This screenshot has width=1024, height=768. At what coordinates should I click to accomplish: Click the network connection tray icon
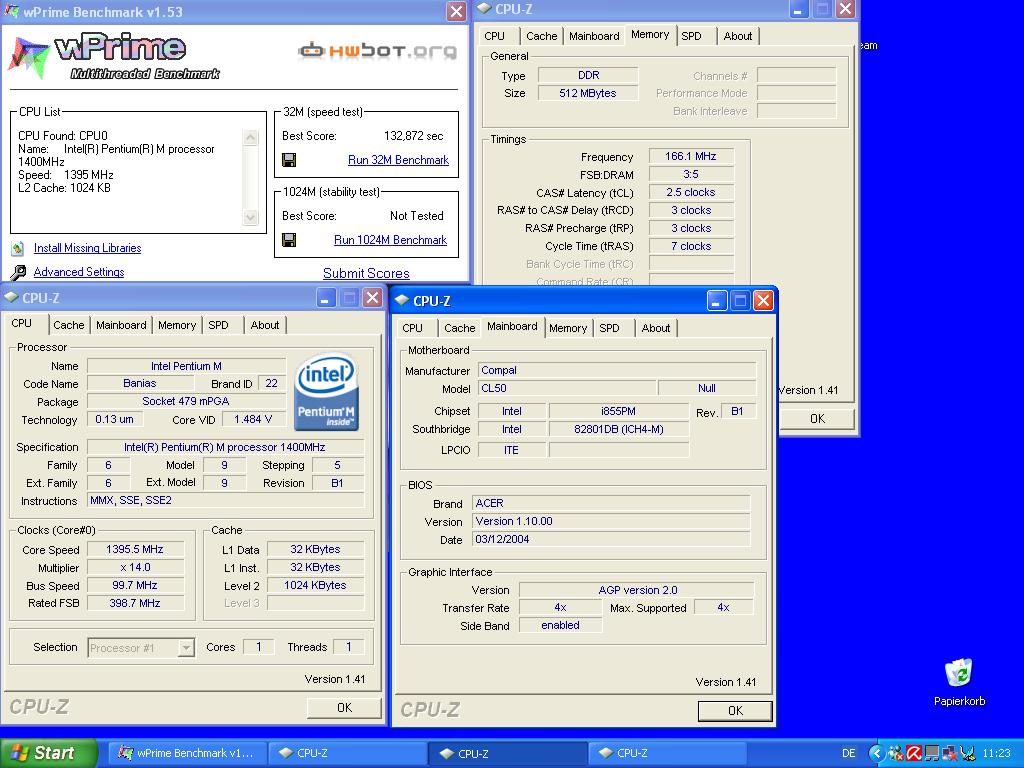click(932, 753)
